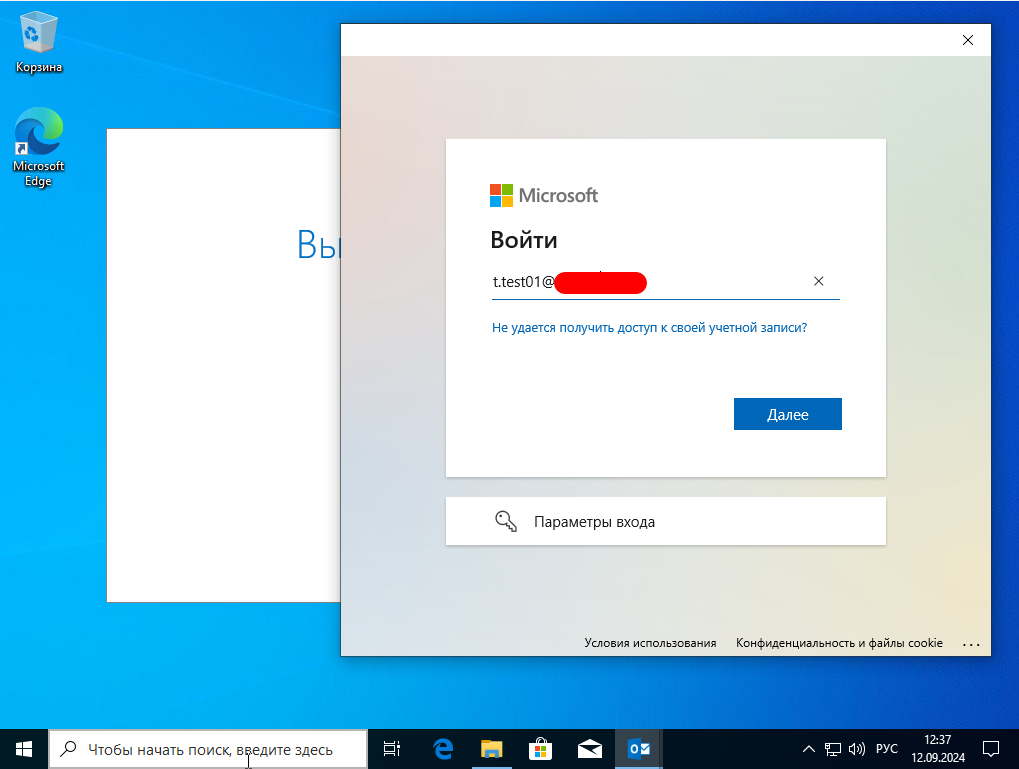Open Task View in the taskbar
Viewport: 1019px width, 769px height.
click(392, 749)
